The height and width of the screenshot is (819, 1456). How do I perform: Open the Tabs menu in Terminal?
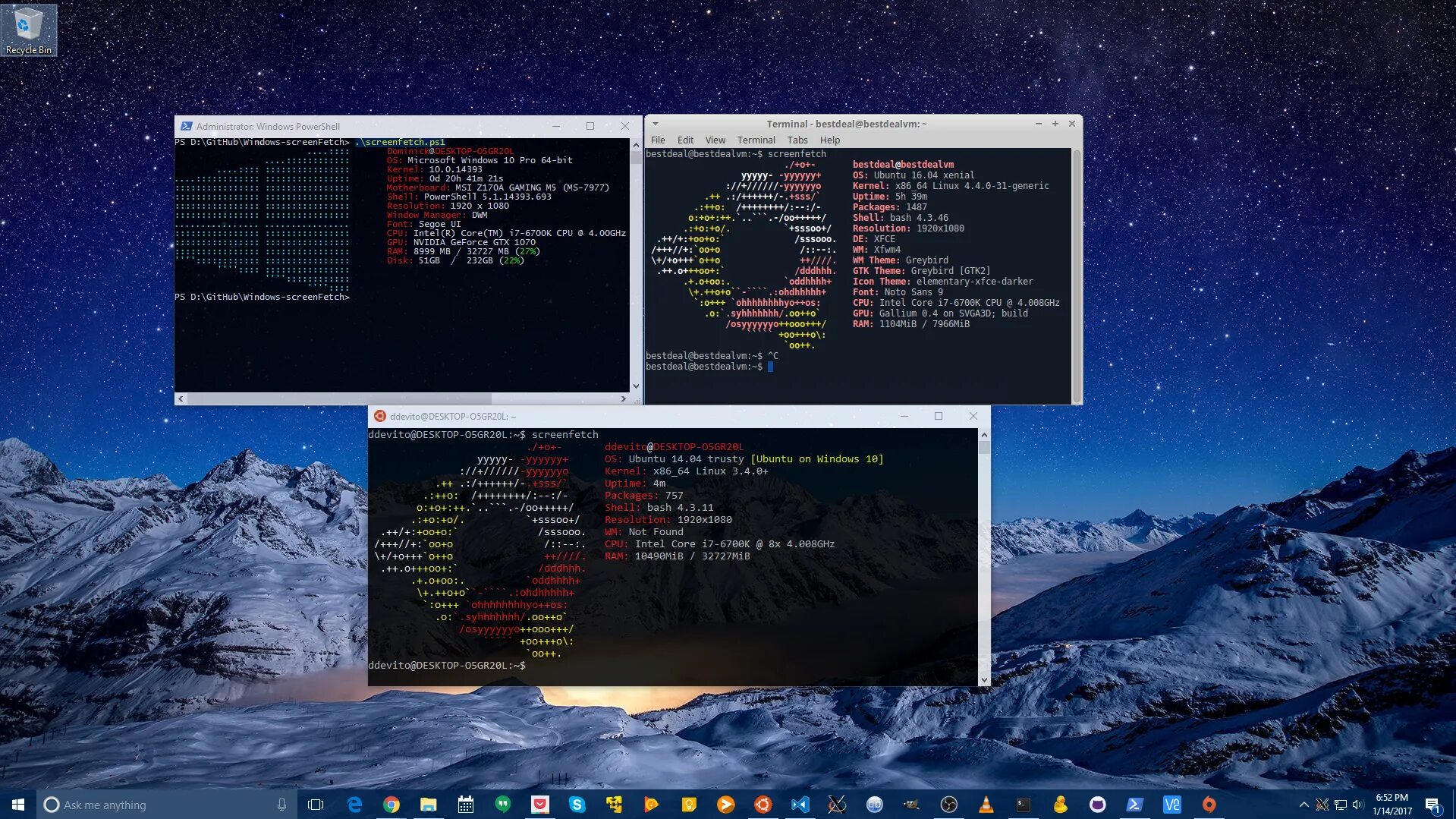[797, 140]
